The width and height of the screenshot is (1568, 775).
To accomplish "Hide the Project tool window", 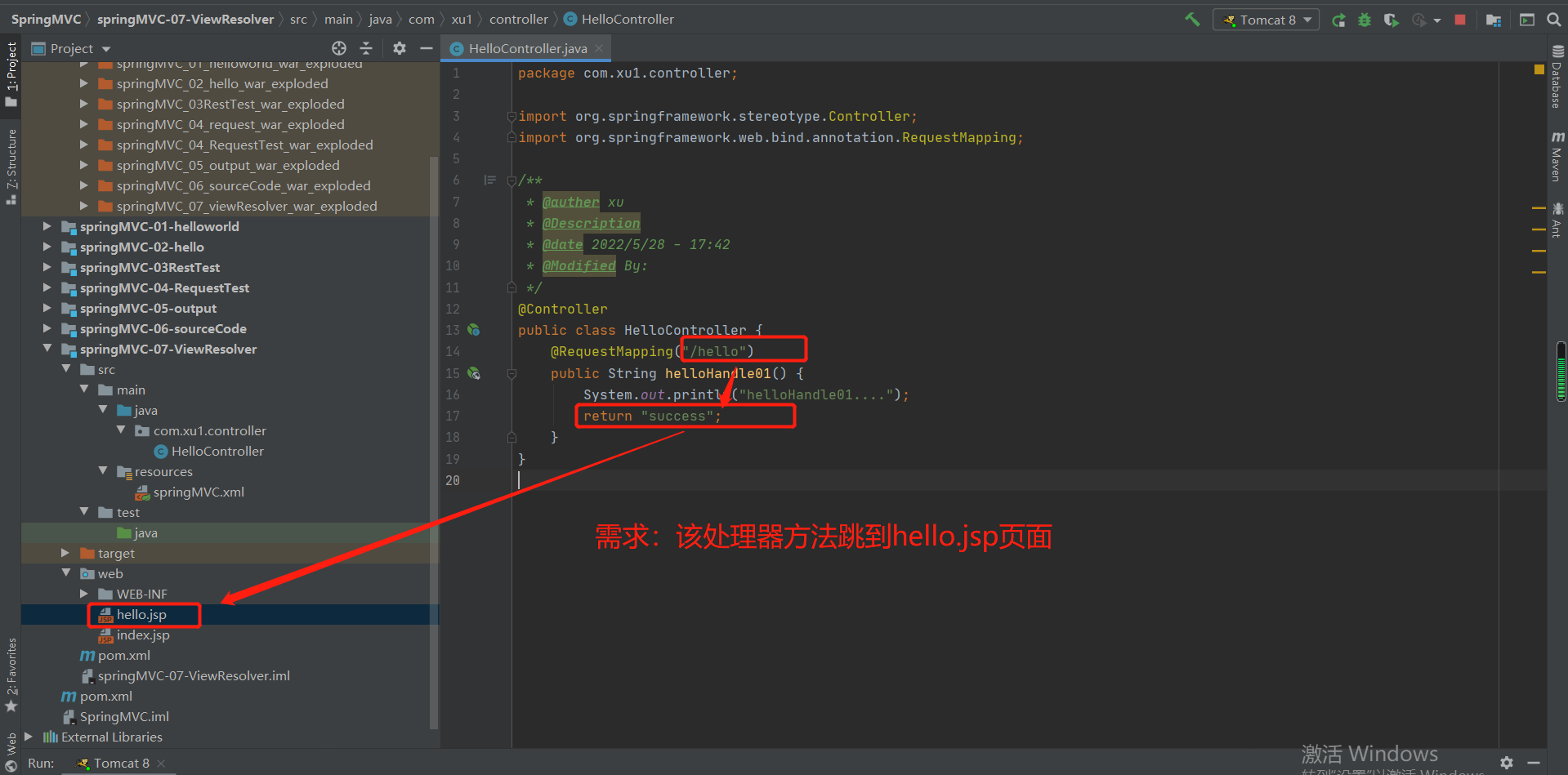I will coord(426,48).
